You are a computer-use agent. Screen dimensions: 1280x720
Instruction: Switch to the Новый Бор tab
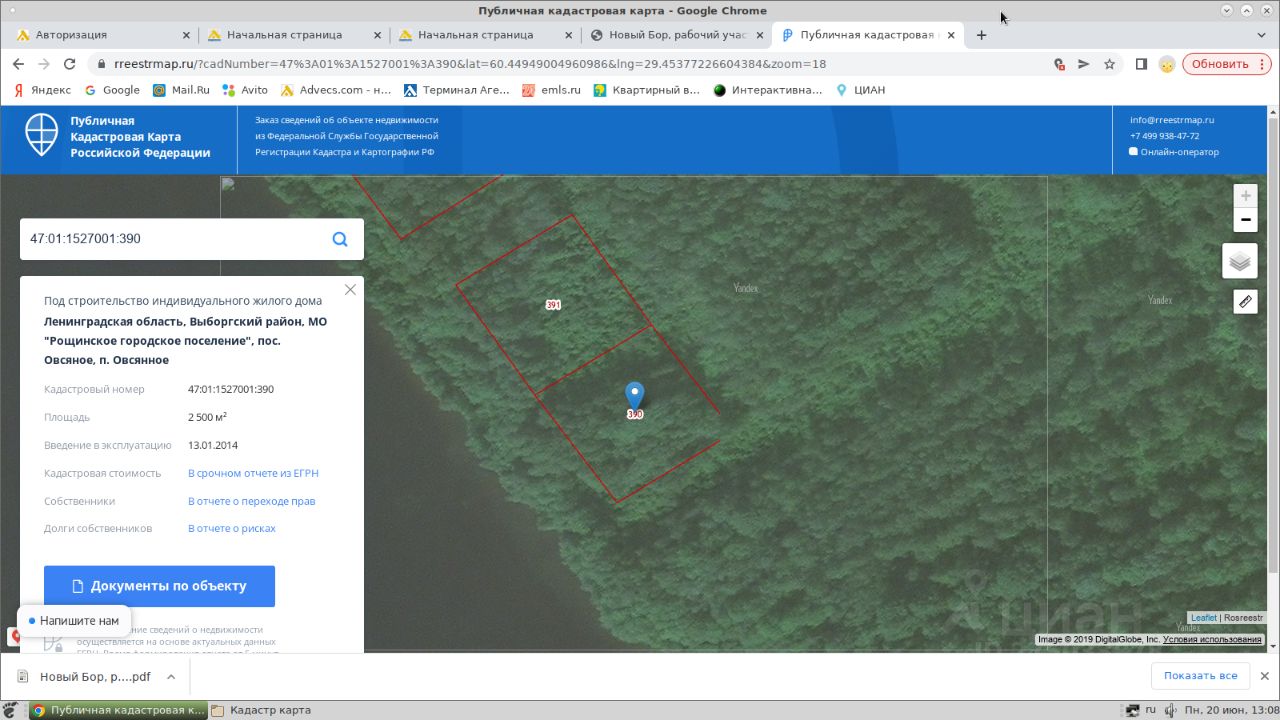[678, 35]
